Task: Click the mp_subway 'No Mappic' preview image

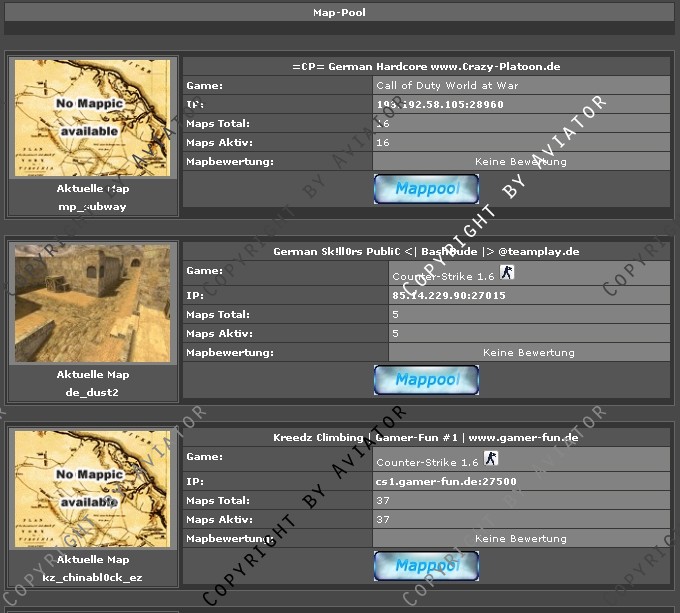Action: coord(93,117)
